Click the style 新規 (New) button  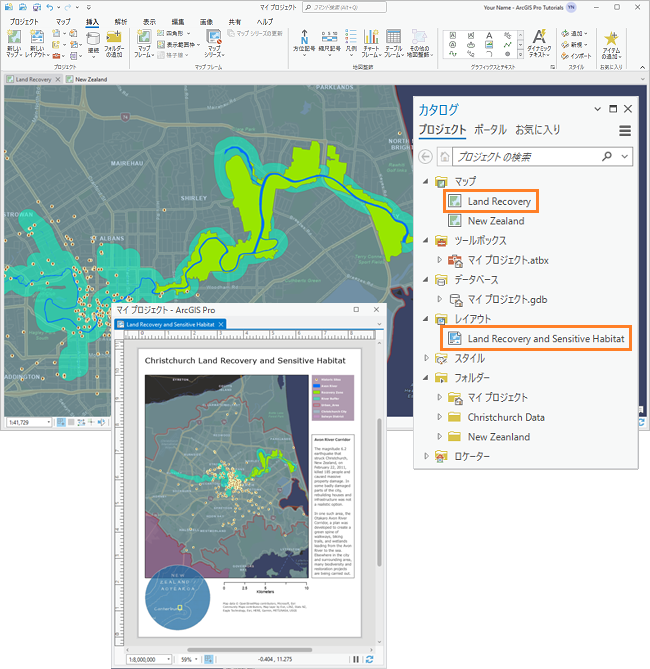click(574, 44)
